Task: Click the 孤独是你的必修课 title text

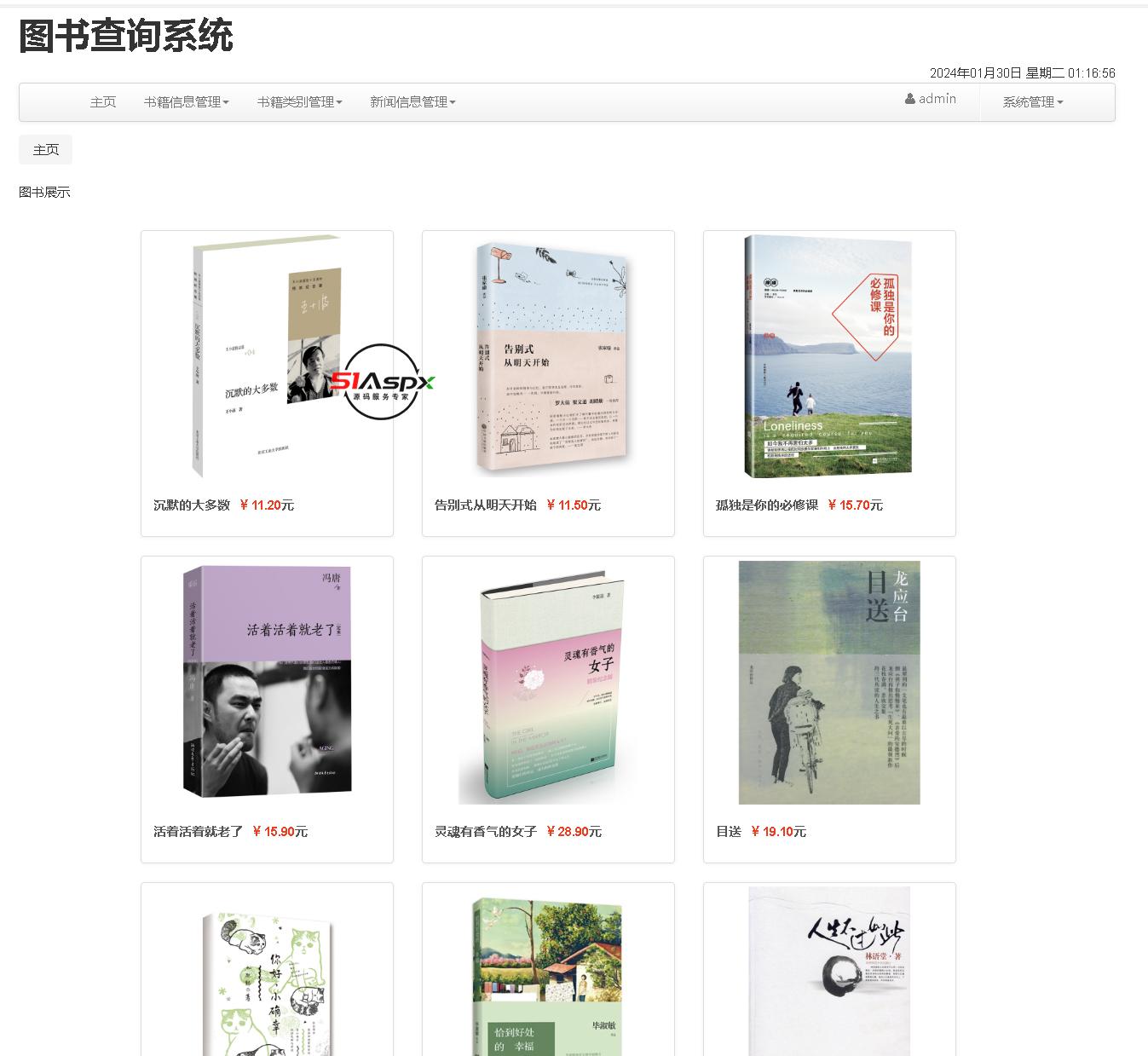Action: (x=767, y=505)
